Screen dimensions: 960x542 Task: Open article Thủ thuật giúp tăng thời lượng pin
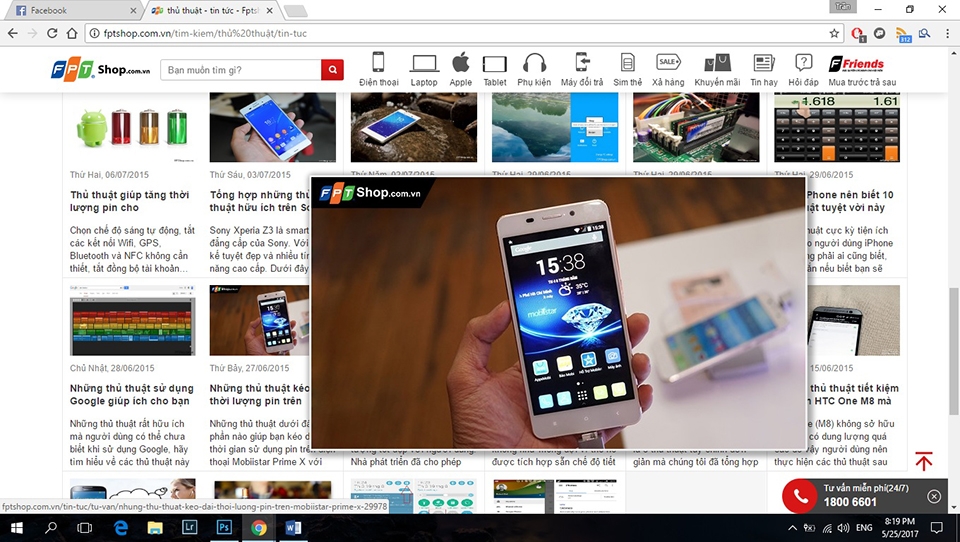[x=130, y=201]
